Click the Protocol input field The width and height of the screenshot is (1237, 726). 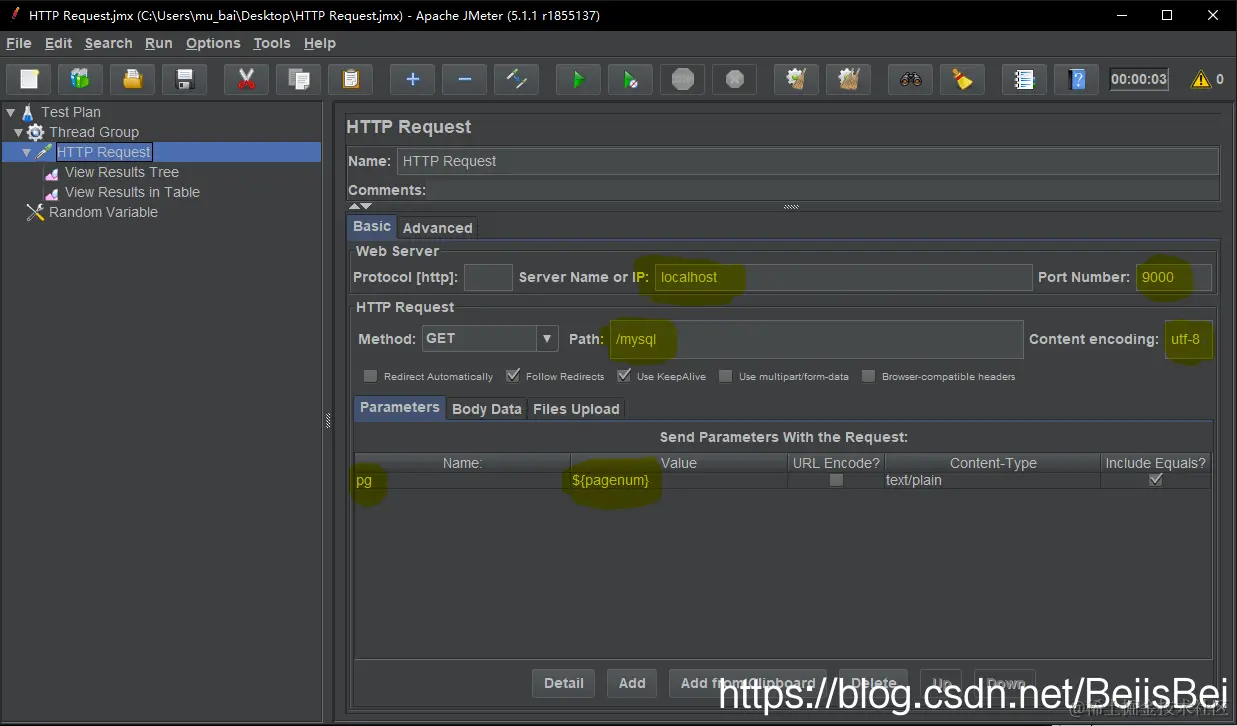click(488, 277)
